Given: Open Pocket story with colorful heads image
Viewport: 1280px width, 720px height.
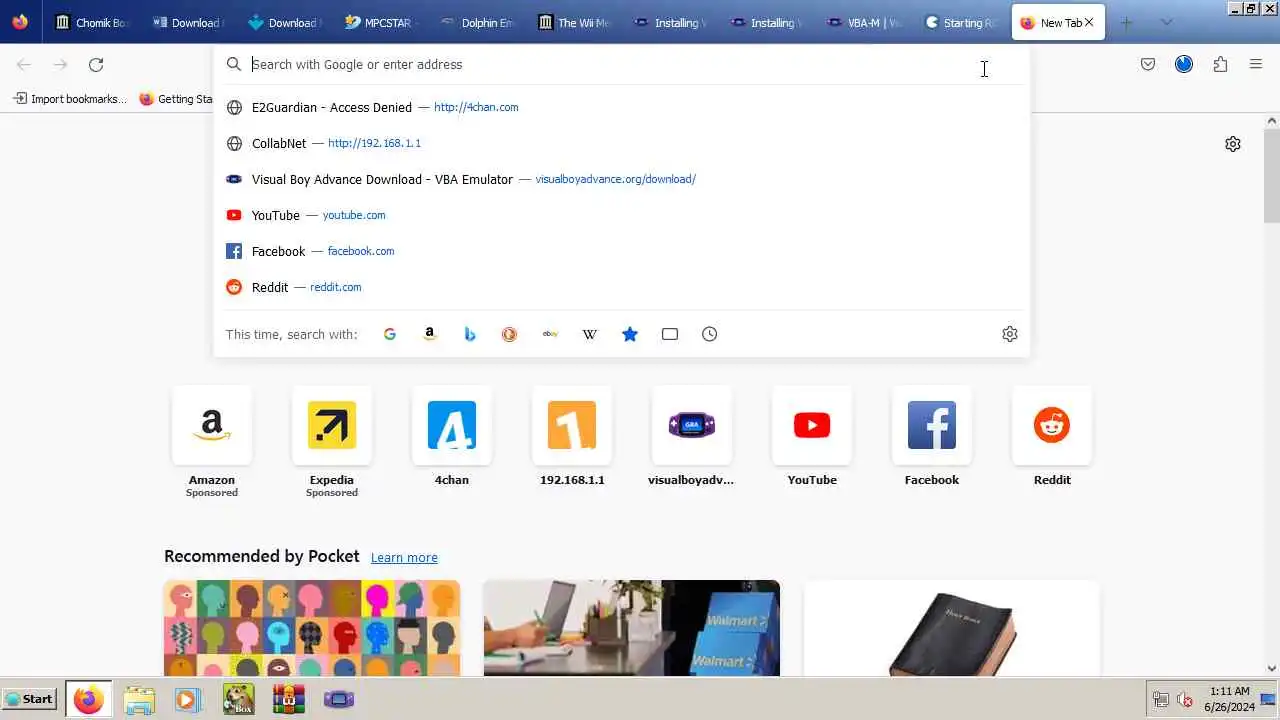Looking at the screenshot, I should [x=312, y=628].
